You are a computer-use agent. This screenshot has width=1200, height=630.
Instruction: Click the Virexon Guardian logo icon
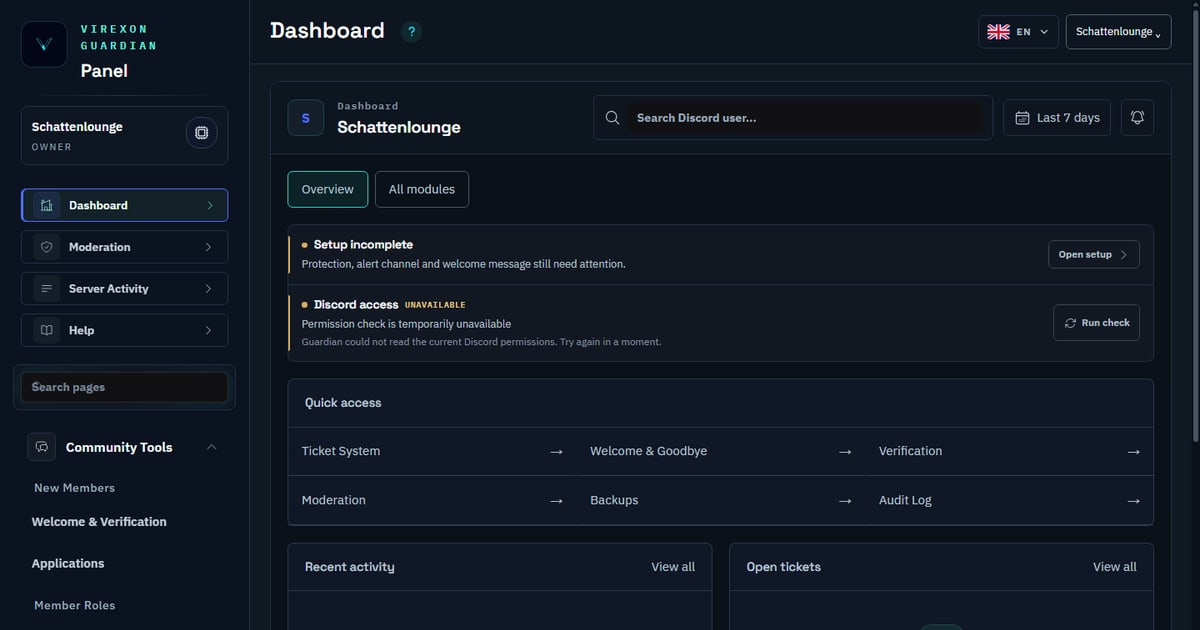coord(44,44)
